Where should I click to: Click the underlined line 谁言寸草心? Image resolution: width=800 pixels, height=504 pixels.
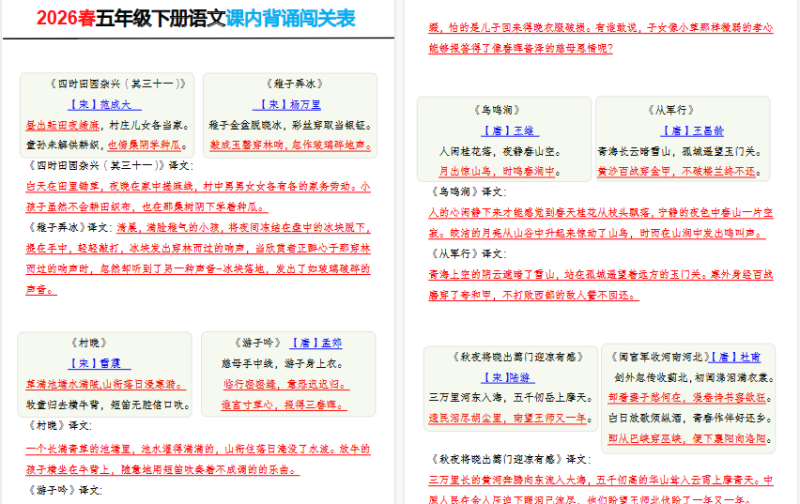point(248,405)
